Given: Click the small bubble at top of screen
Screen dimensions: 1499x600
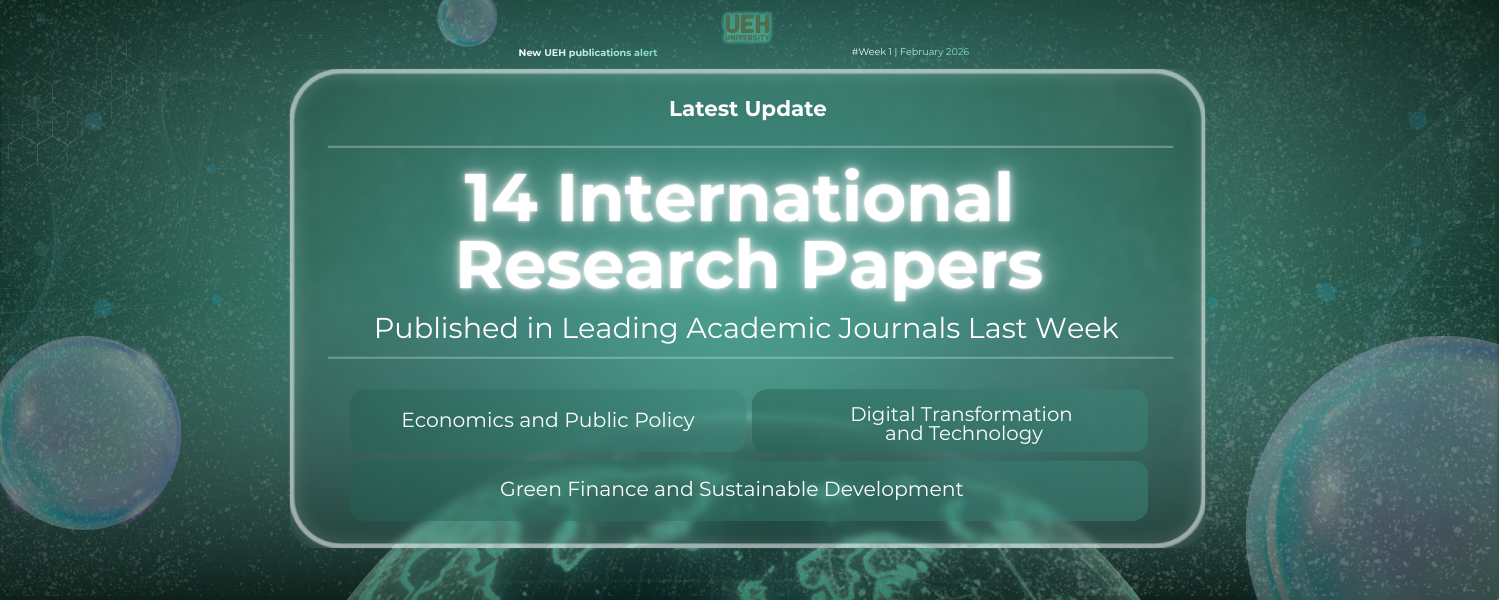Looking at the screenshot, I should click(x=466, y=20).
